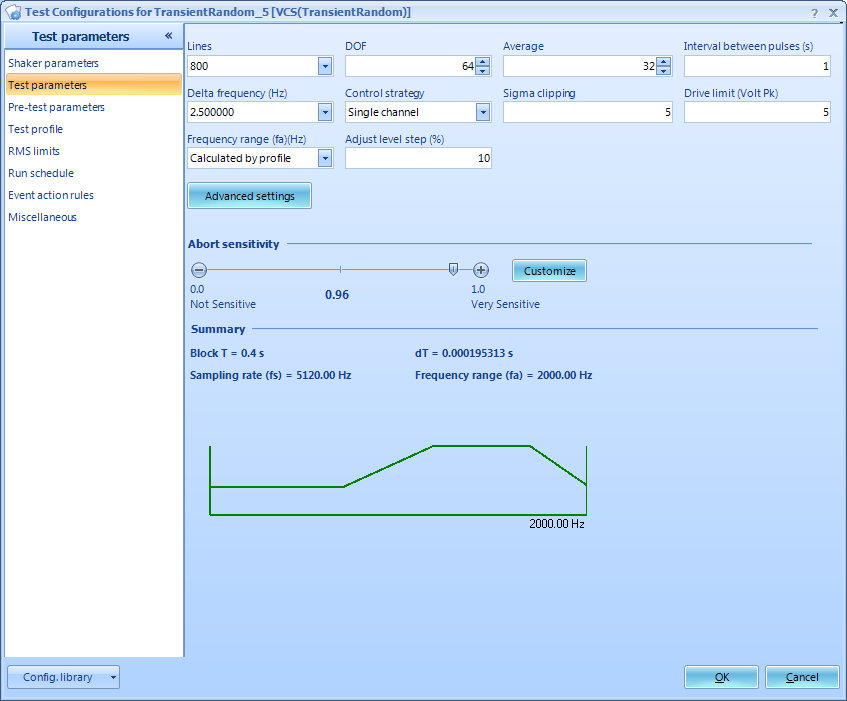Click Customize abort sensitivity button

coord(549,271)
